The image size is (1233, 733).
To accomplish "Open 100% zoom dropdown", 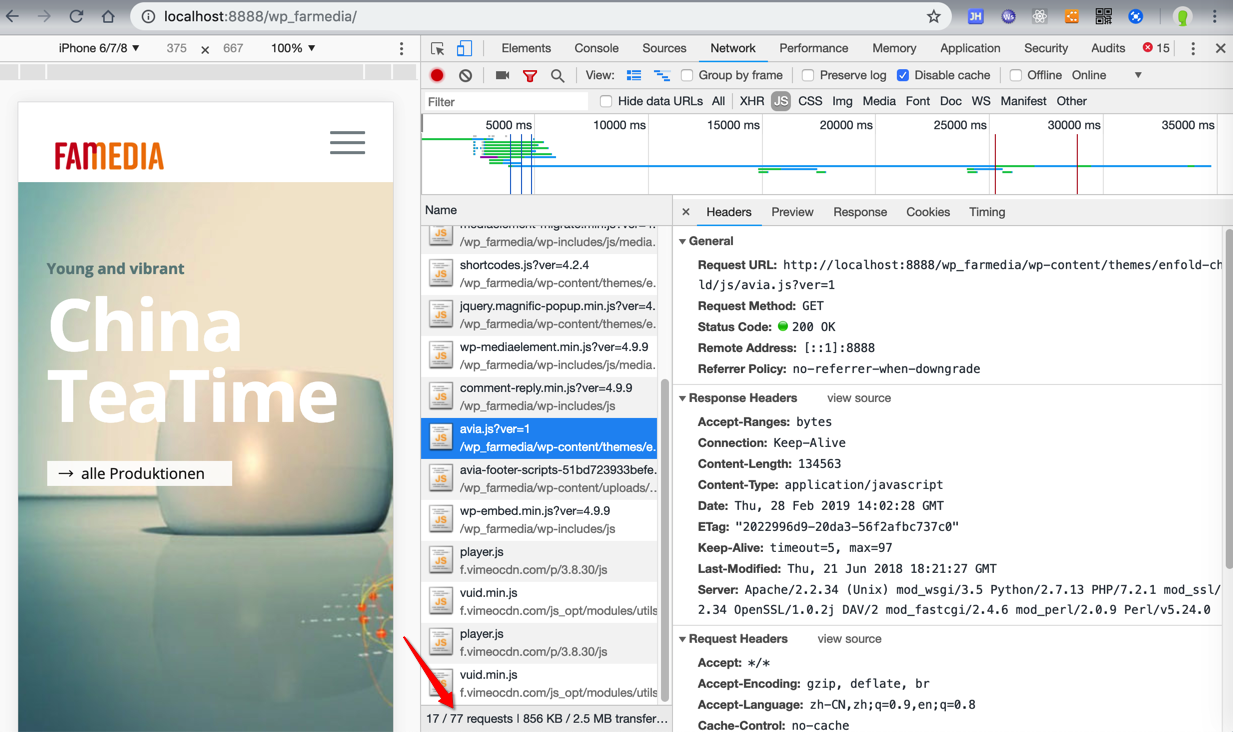I will 293,48.
